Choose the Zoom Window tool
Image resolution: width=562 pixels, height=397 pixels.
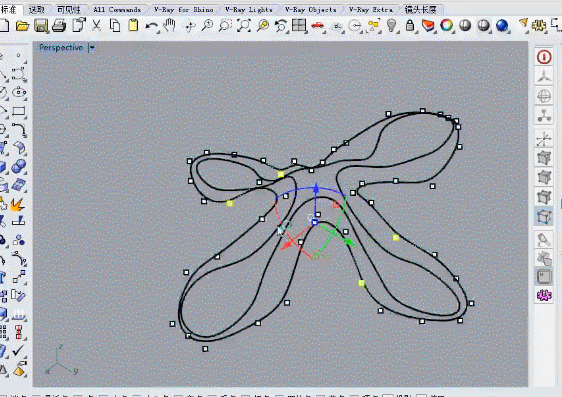(x=225, y=25)
